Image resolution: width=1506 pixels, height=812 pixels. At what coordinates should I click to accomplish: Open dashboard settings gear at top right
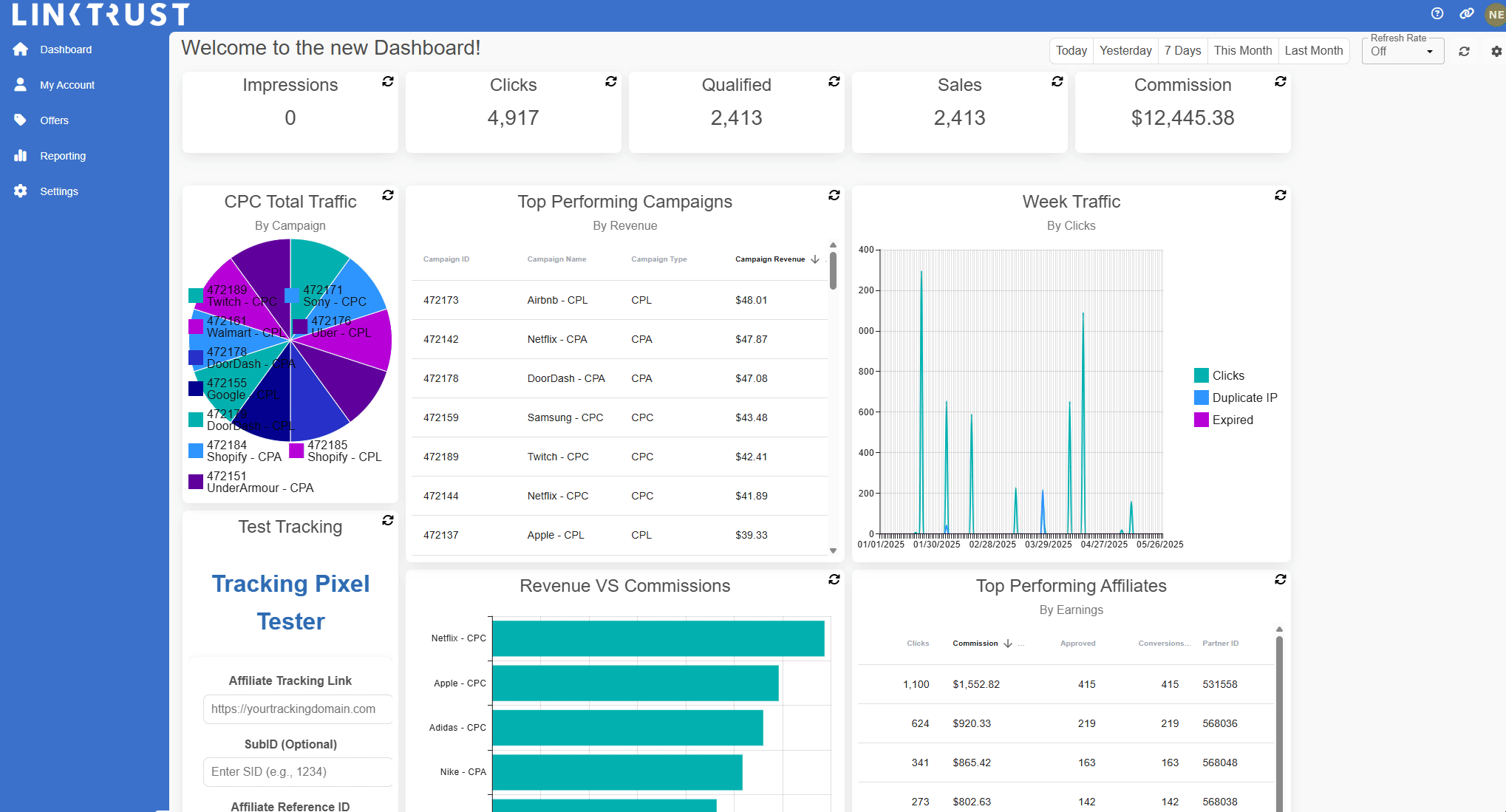coord(1496,52)
